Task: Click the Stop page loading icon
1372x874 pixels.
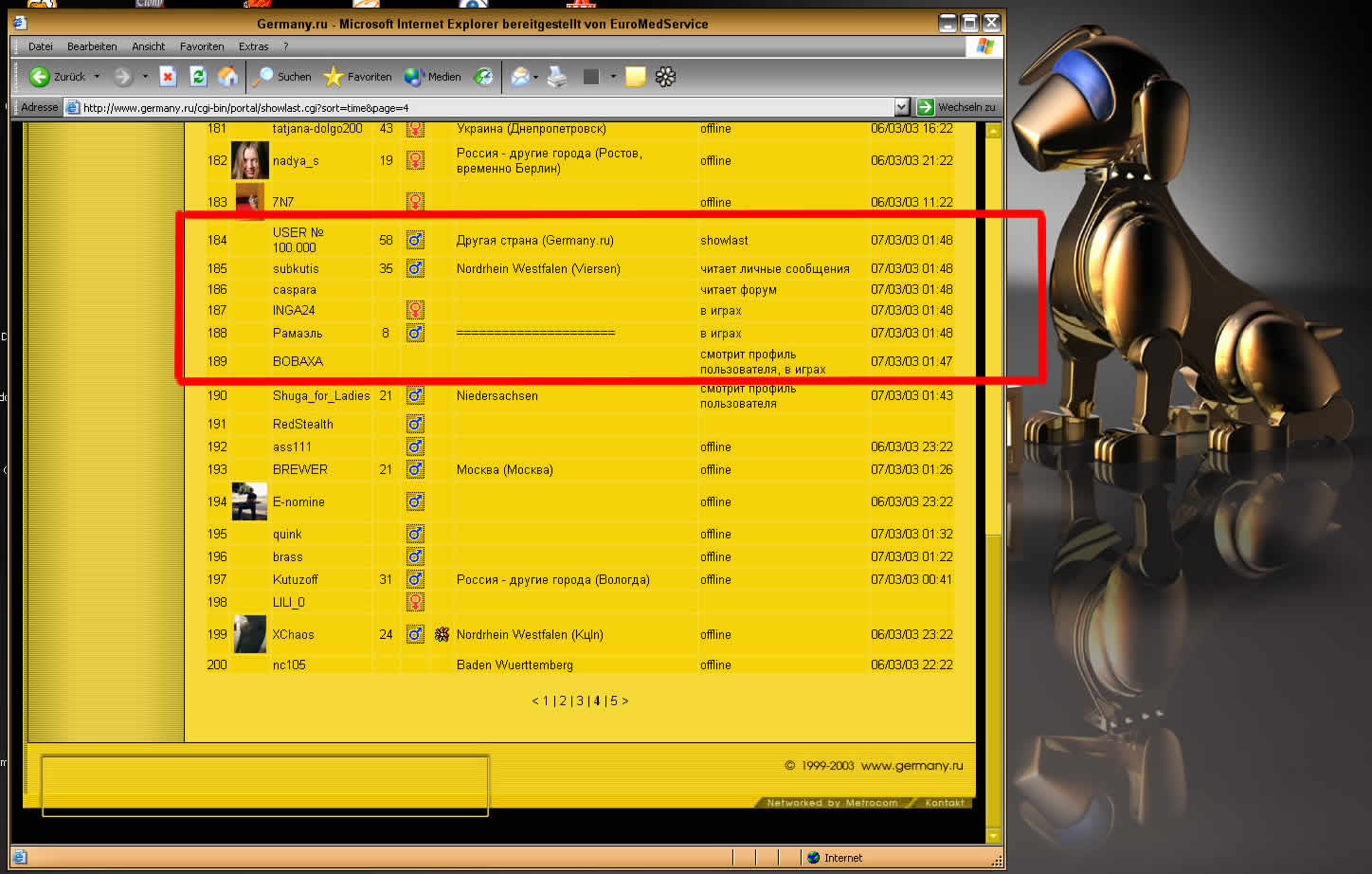Action: [x=168, y=77]
